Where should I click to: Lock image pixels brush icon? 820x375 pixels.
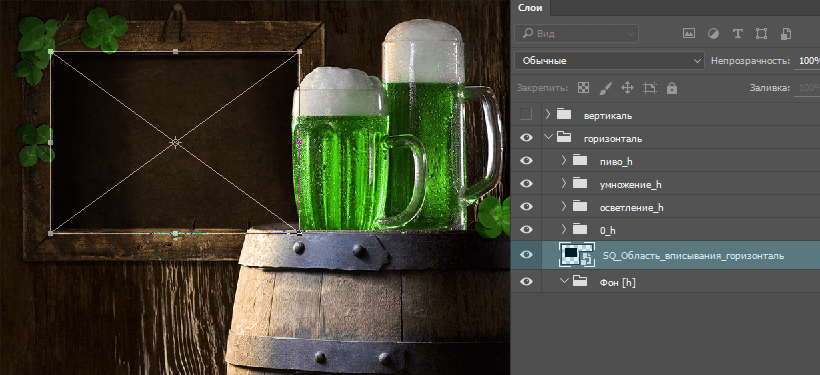coord(605,88)
